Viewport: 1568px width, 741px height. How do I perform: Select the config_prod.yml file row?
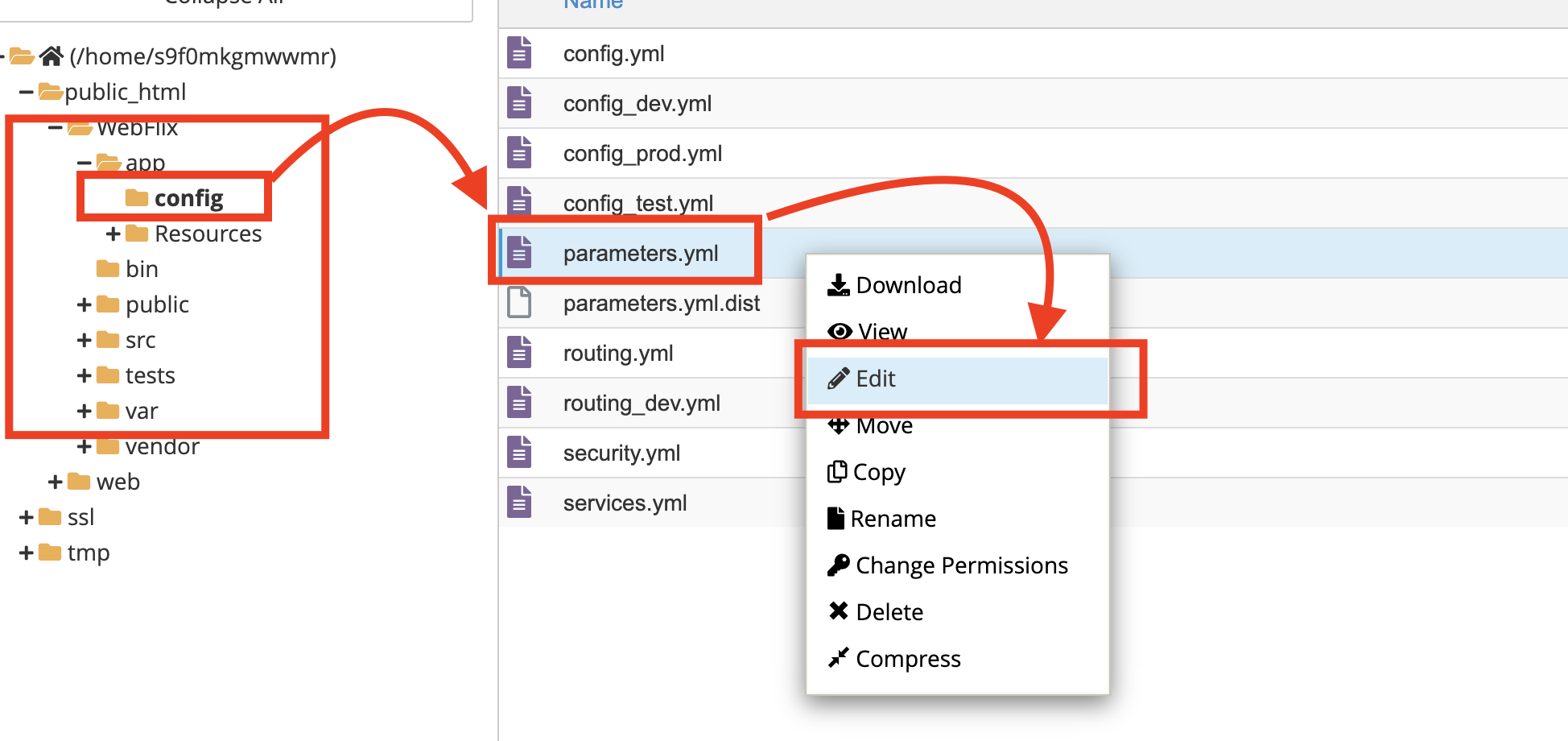point(642,153)
